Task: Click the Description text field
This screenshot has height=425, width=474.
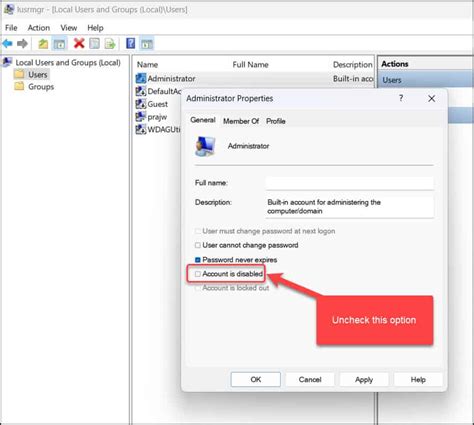Action: coord(350,207)
